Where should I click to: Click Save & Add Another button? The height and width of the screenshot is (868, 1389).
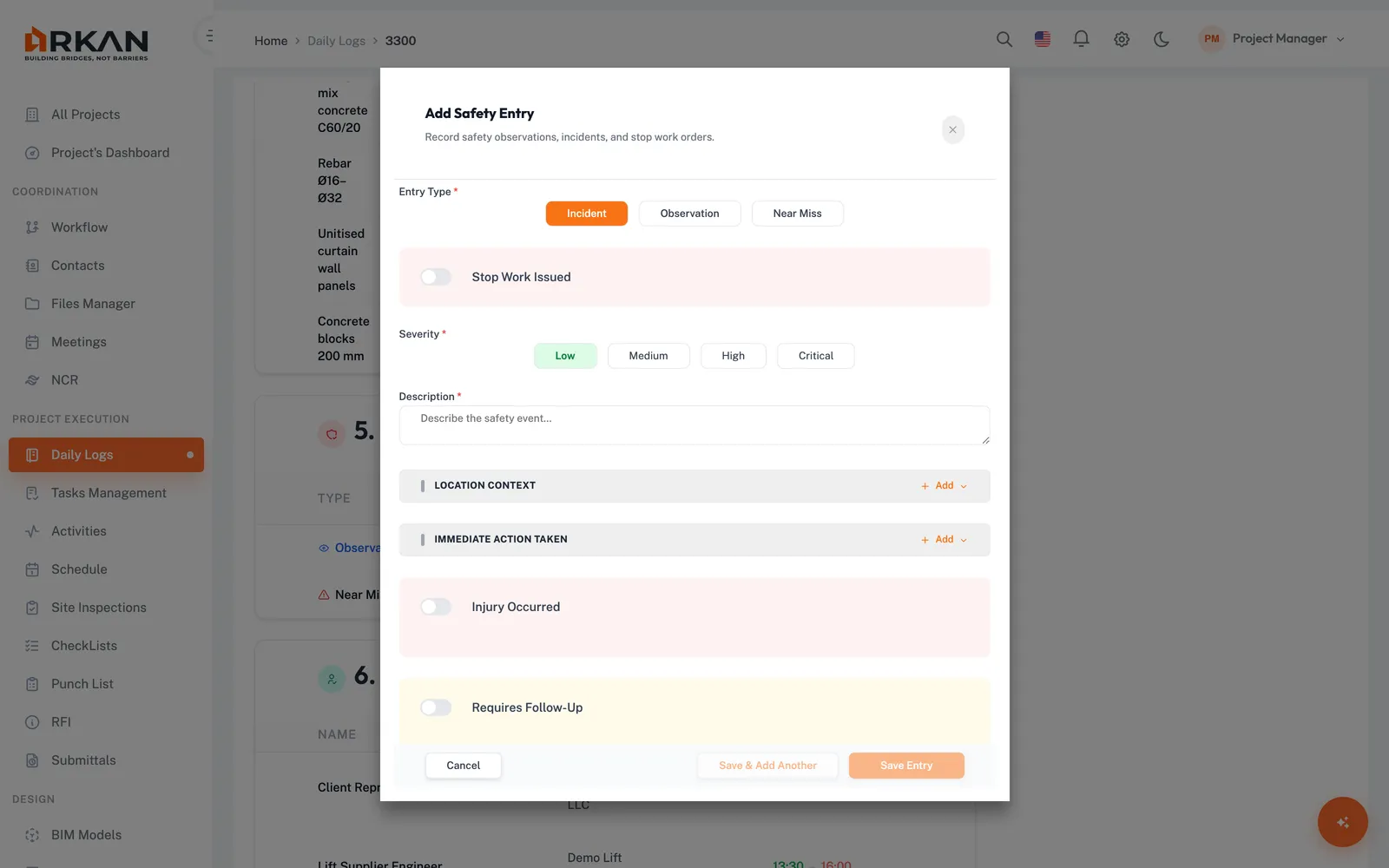click(x=767, y=766)
